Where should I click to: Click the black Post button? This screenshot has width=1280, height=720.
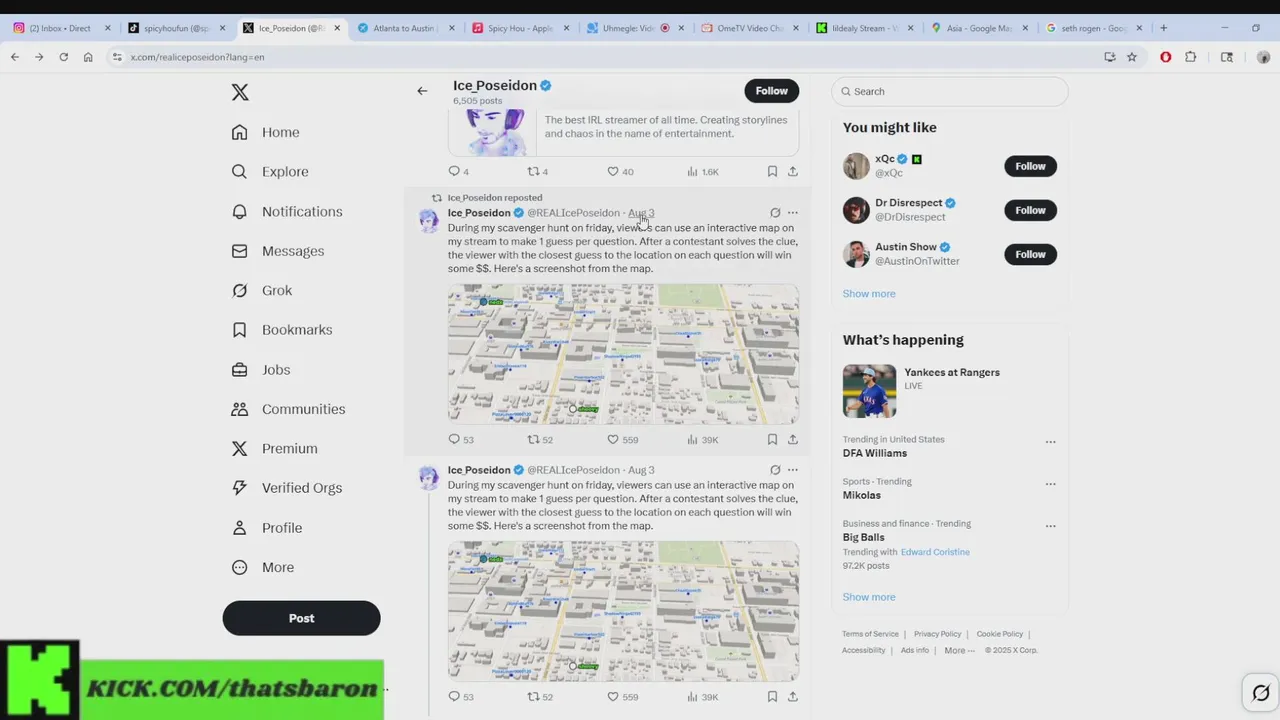coord(301,618)
